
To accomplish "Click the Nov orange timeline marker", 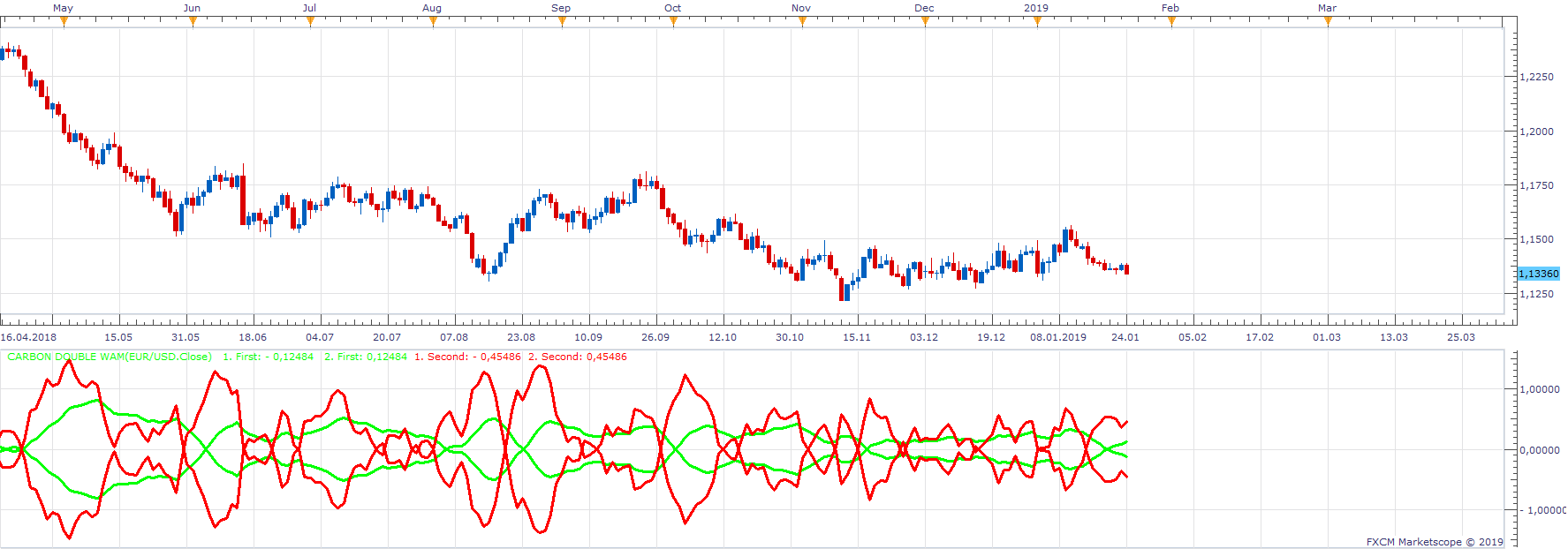I will (802, 22).
